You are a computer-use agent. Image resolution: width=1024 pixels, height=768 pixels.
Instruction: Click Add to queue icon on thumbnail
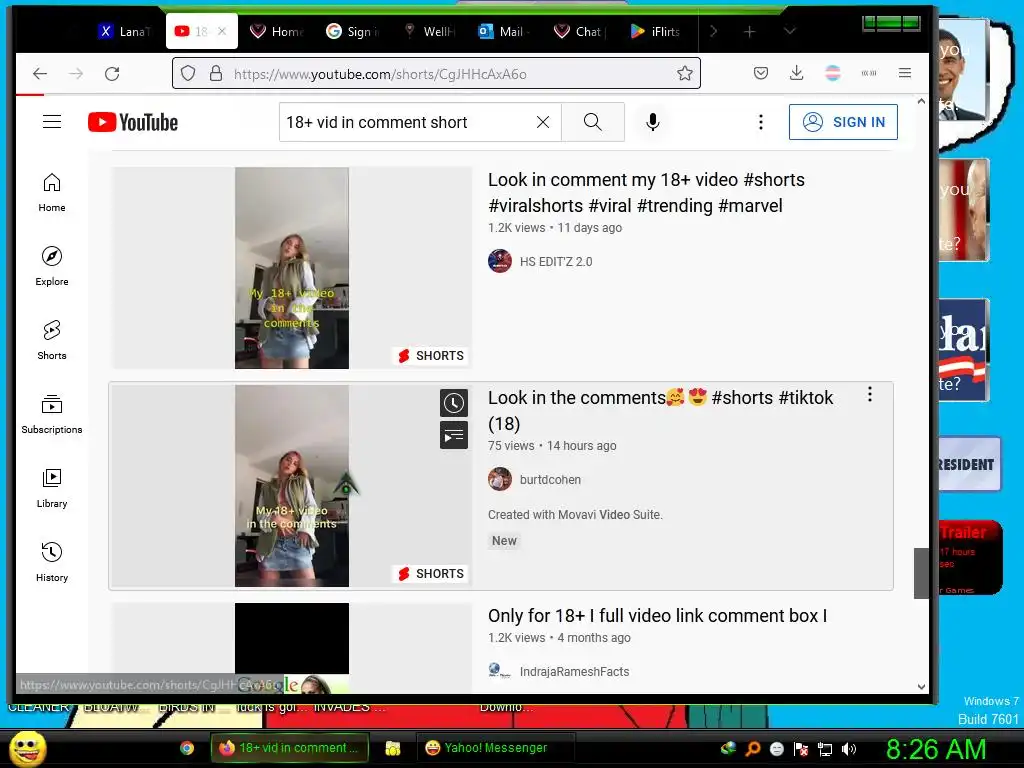(x=454, y=436)
